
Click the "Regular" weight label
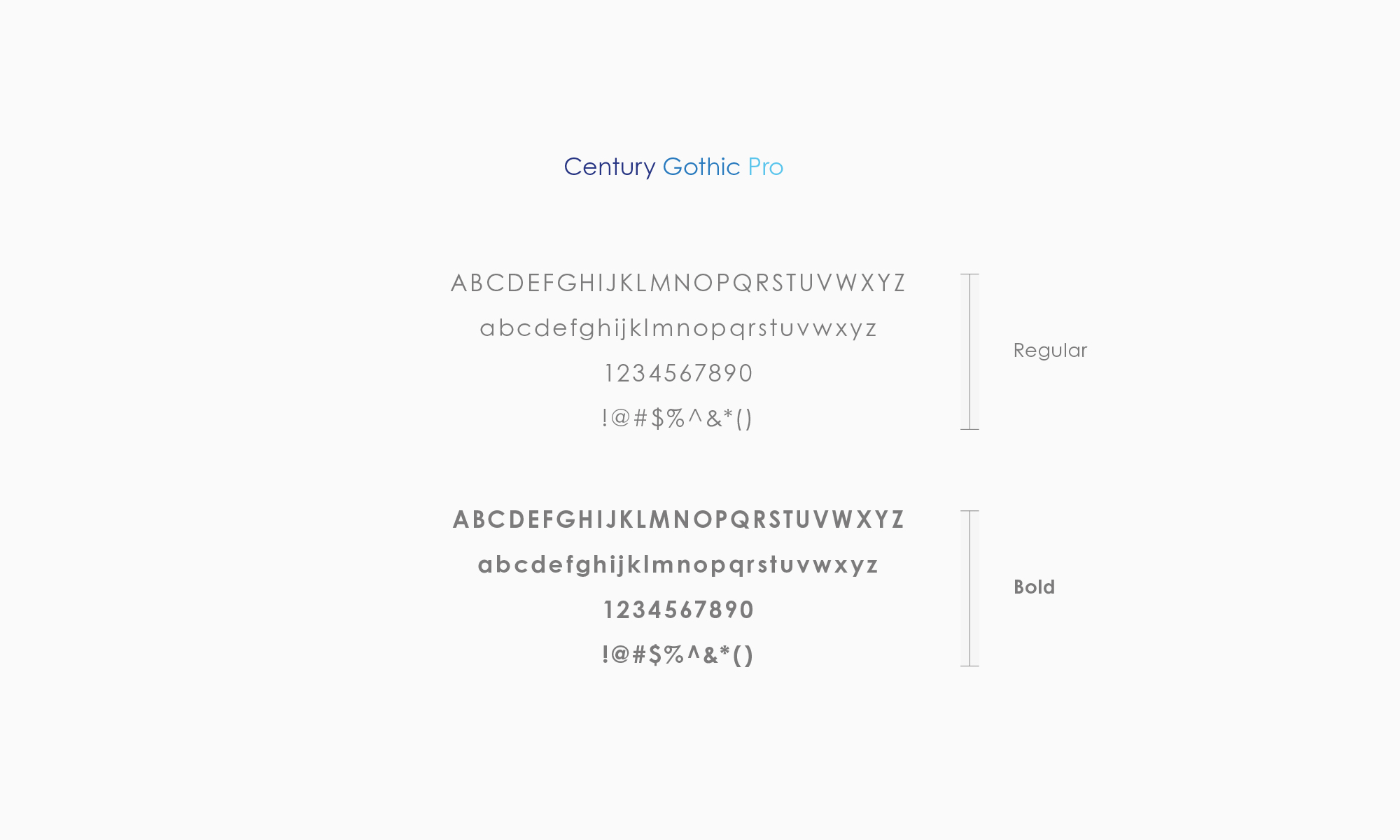1050,351
